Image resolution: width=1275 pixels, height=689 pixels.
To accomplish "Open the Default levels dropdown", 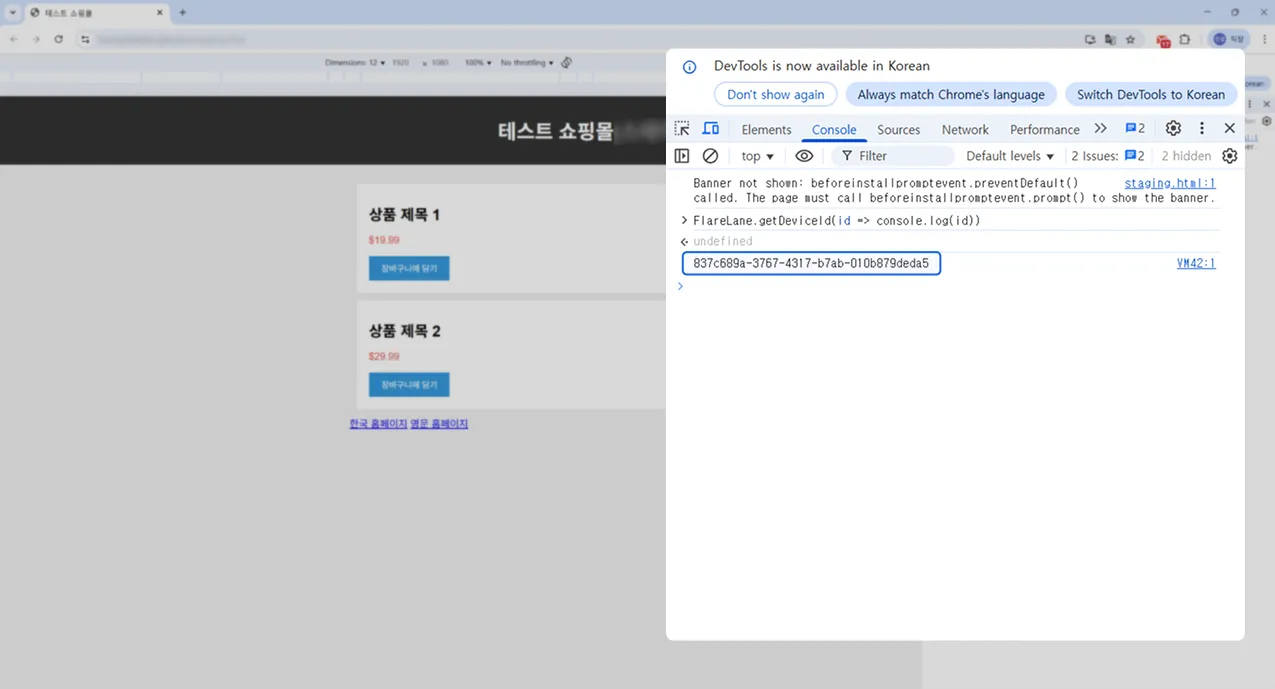I will pyautogui.click(x=1010, y=156).
